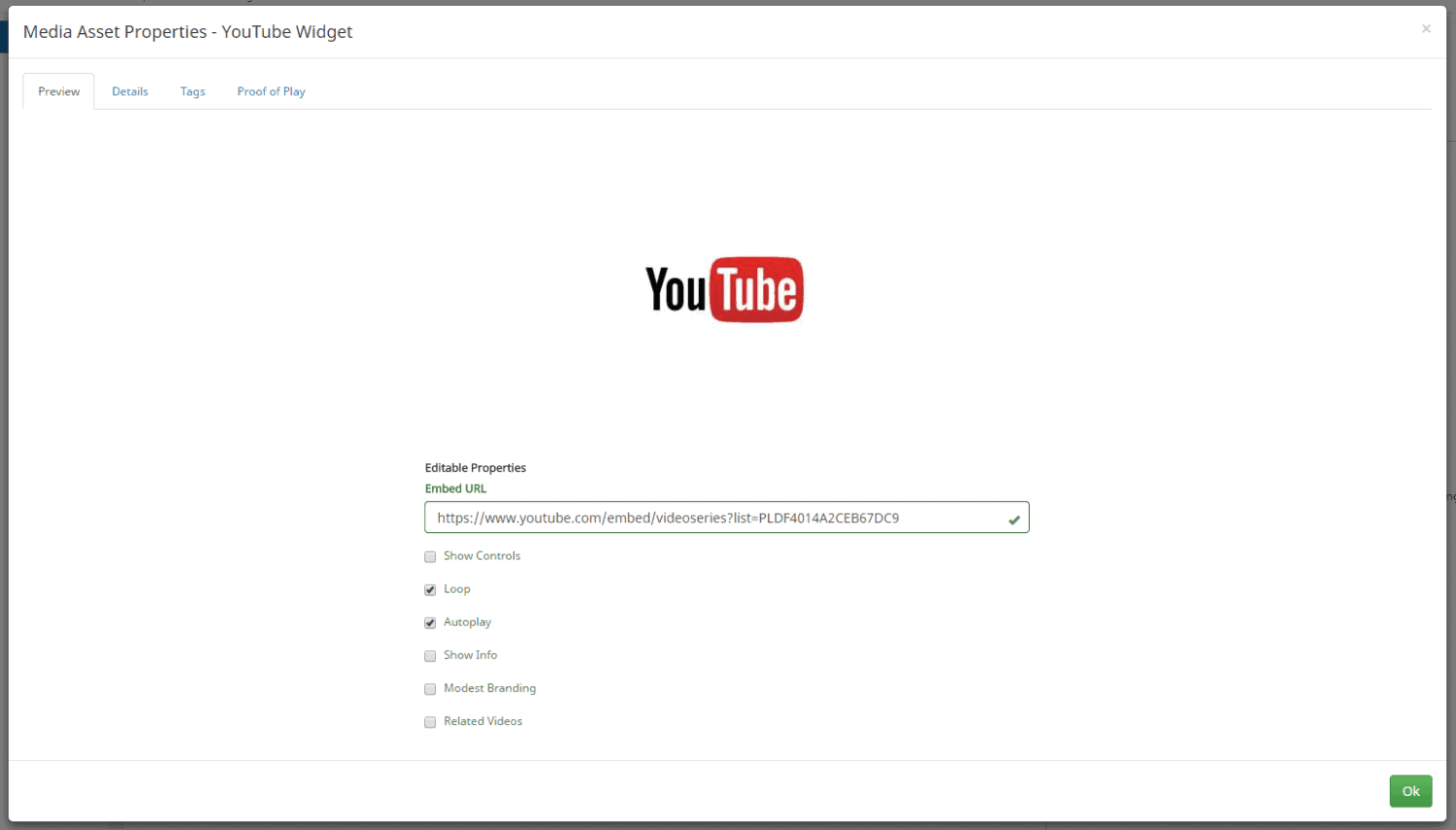Click the YouTube logo preview image

point(724,288)
